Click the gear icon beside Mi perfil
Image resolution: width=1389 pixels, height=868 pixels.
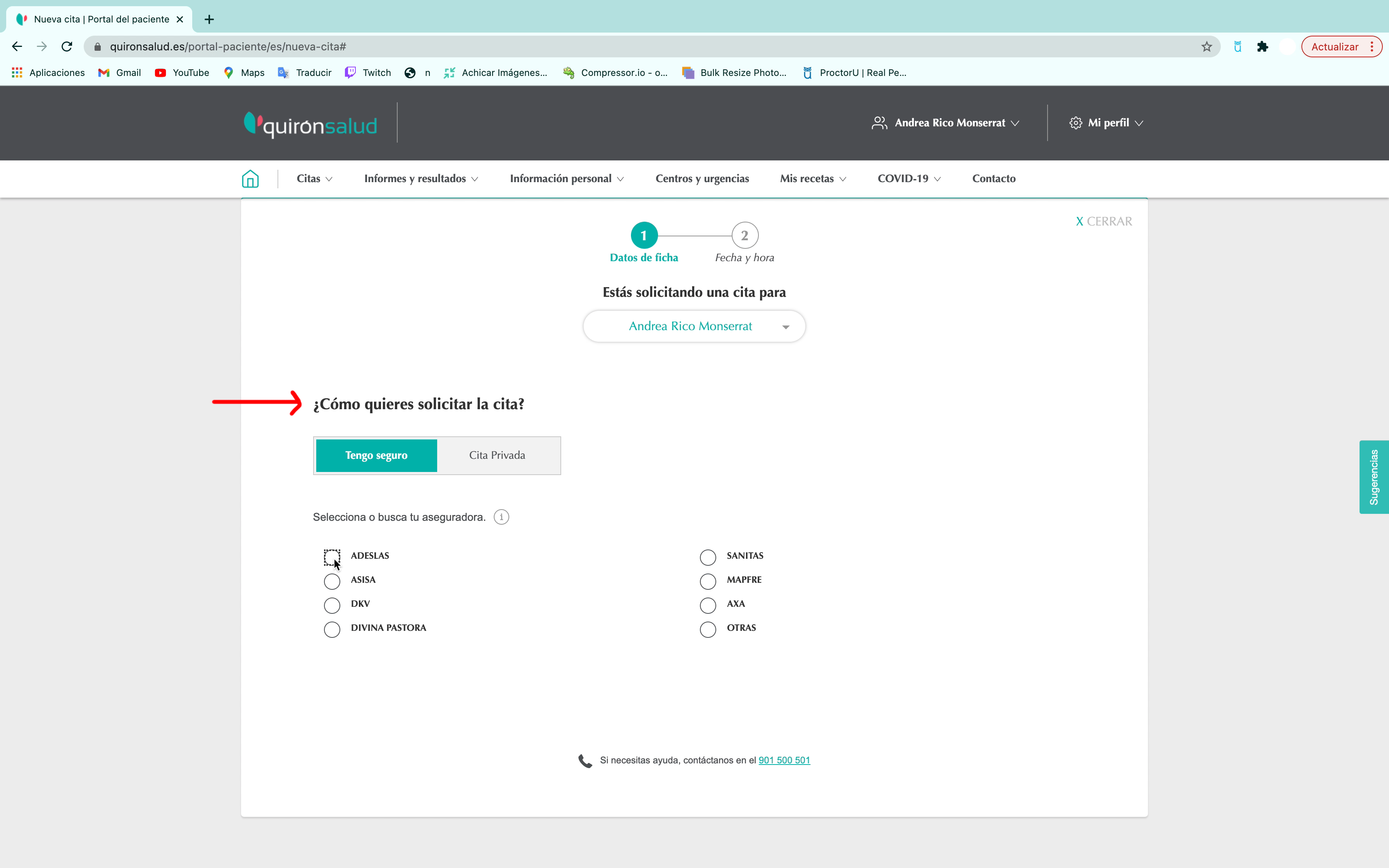(1075, 123)
